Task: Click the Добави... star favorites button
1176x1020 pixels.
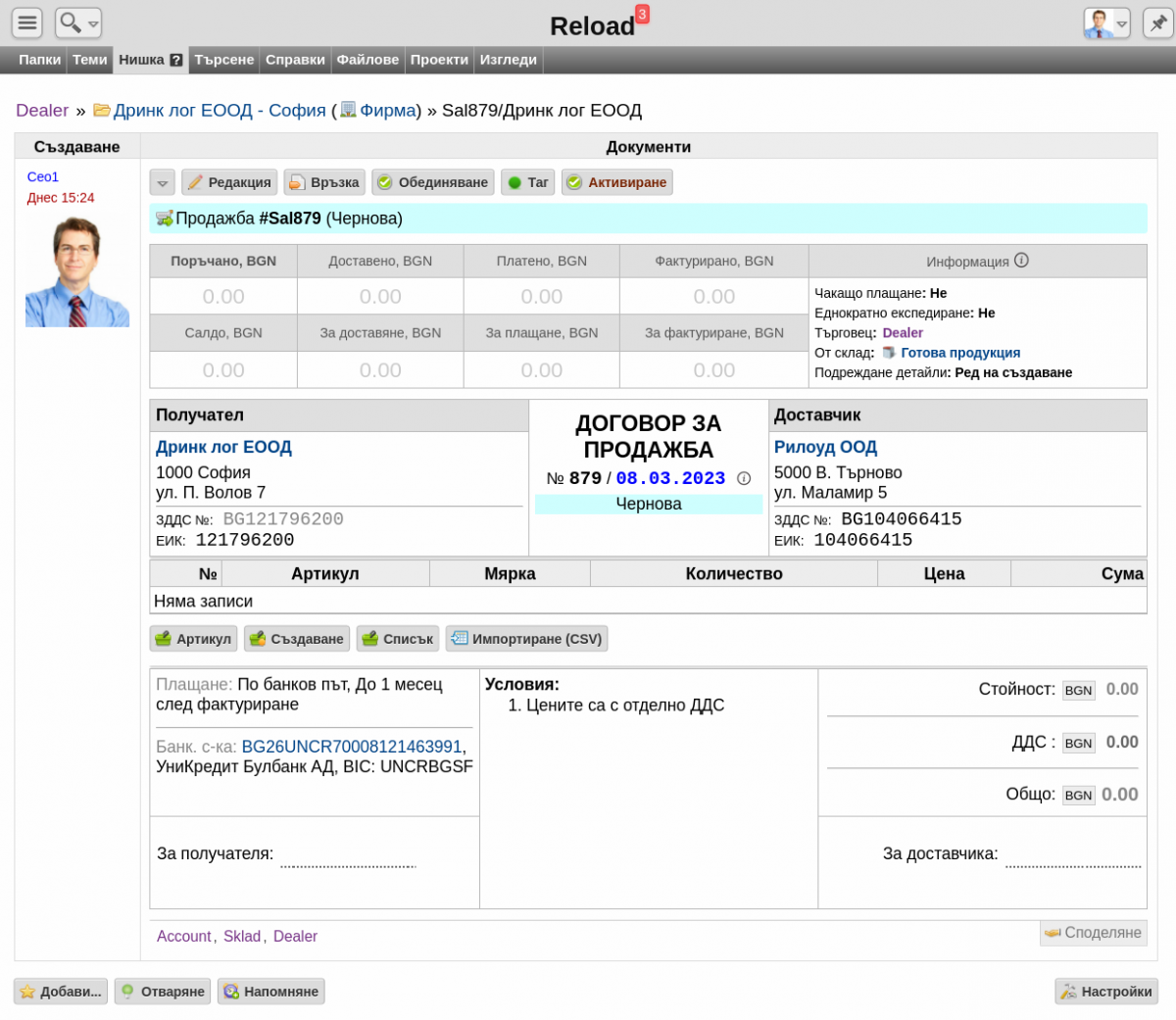Action: coord(61,992)
